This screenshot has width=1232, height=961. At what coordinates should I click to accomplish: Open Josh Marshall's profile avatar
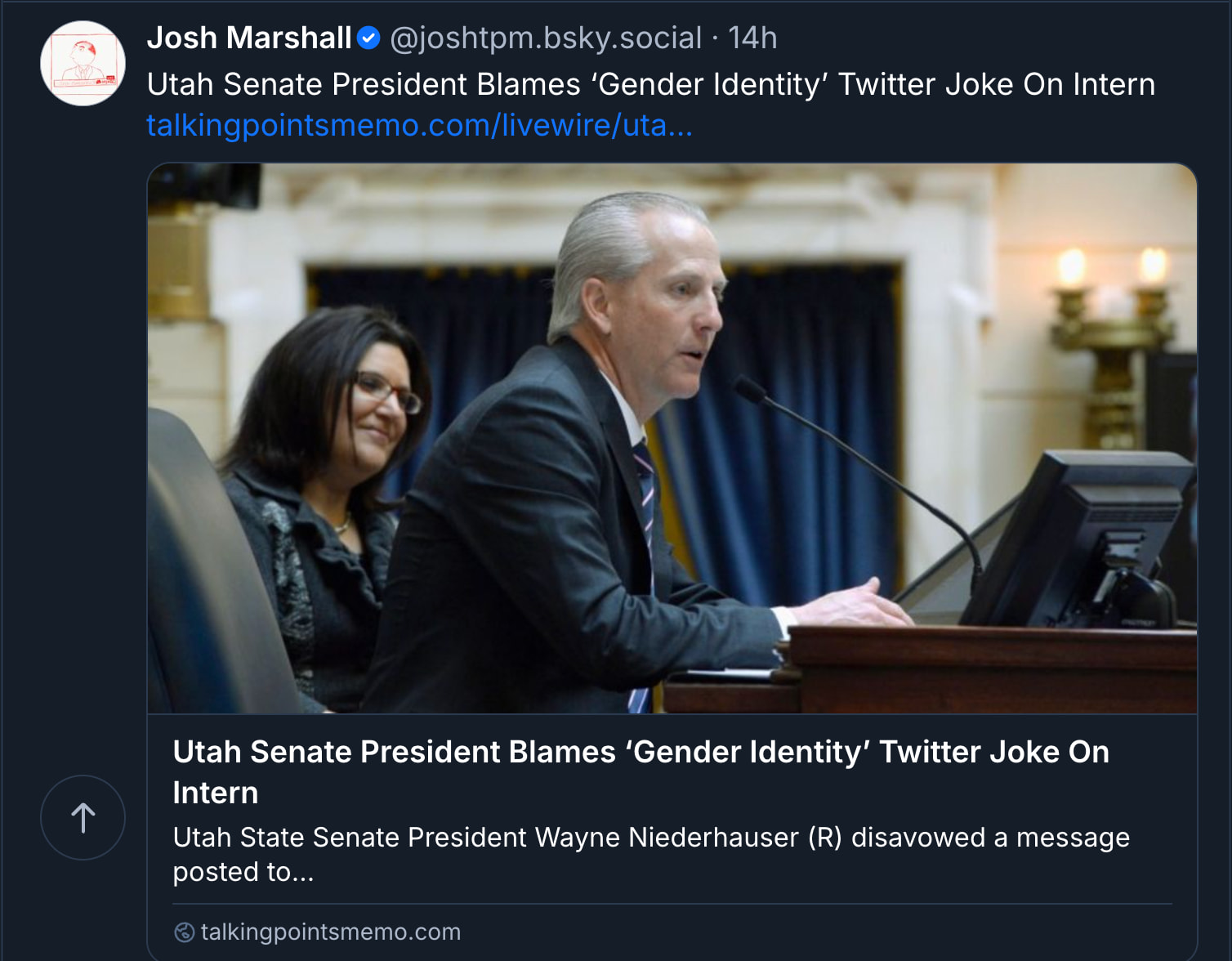(83, 64)
